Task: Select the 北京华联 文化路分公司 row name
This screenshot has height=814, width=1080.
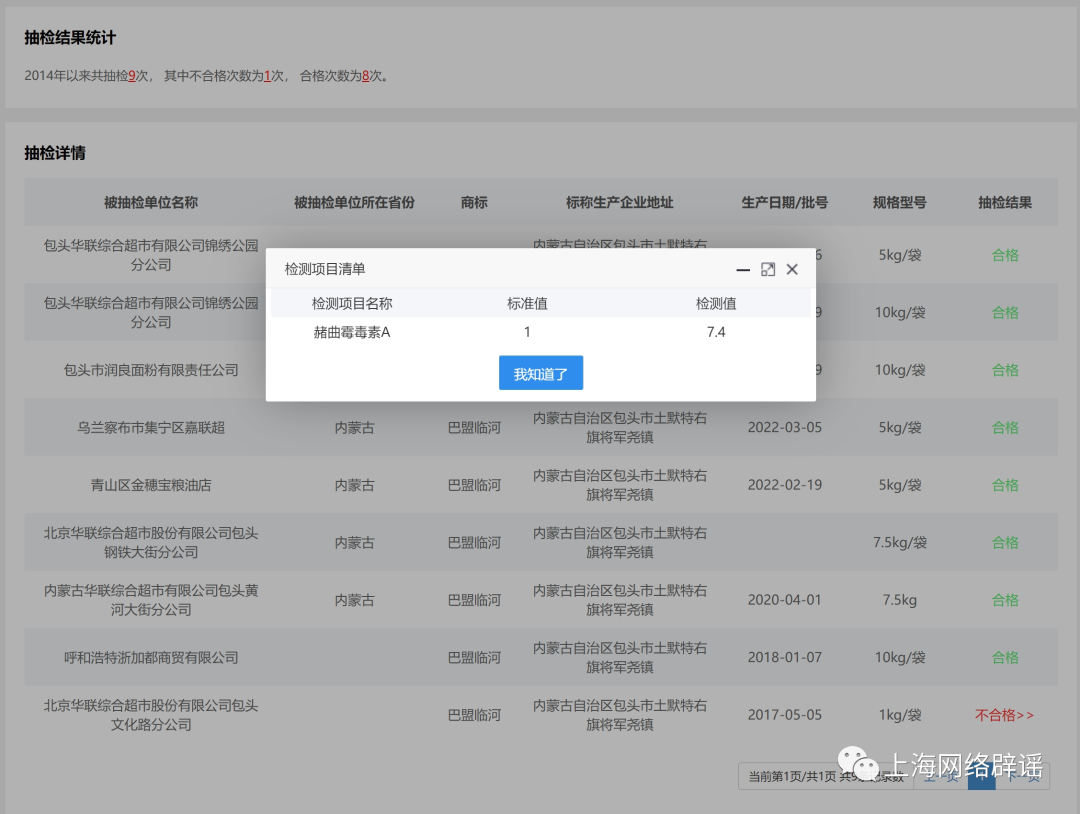Action: point(151,715)
